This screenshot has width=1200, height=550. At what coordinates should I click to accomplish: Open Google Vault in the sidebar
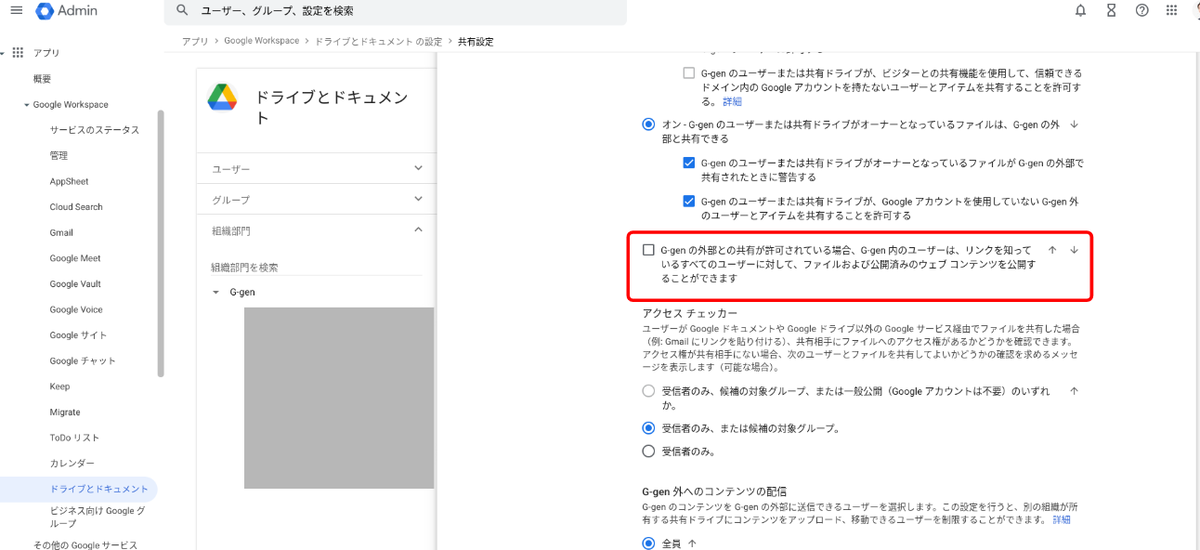[x=76, y=284]
